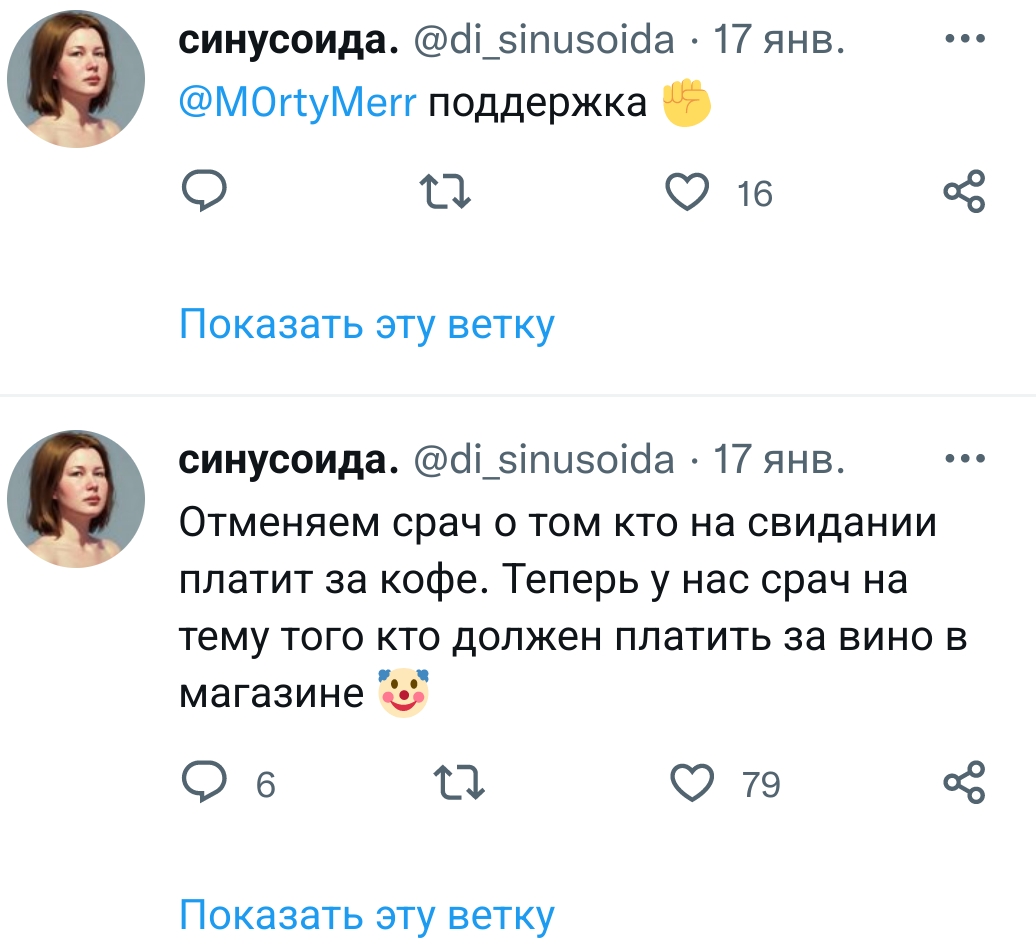Share the tweet about paying for wine
Screen dimensions: 1036x945
[965, 783]
